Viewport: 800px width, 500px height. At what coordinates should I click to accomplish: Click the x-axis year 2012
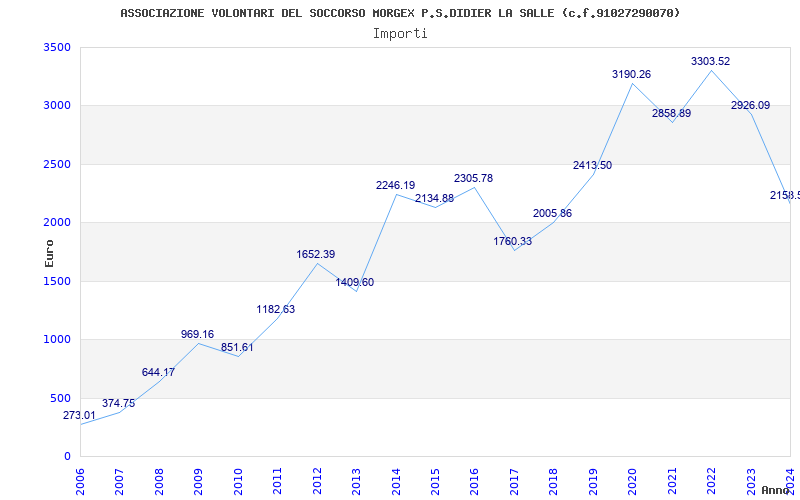click(x=317, y=482)
